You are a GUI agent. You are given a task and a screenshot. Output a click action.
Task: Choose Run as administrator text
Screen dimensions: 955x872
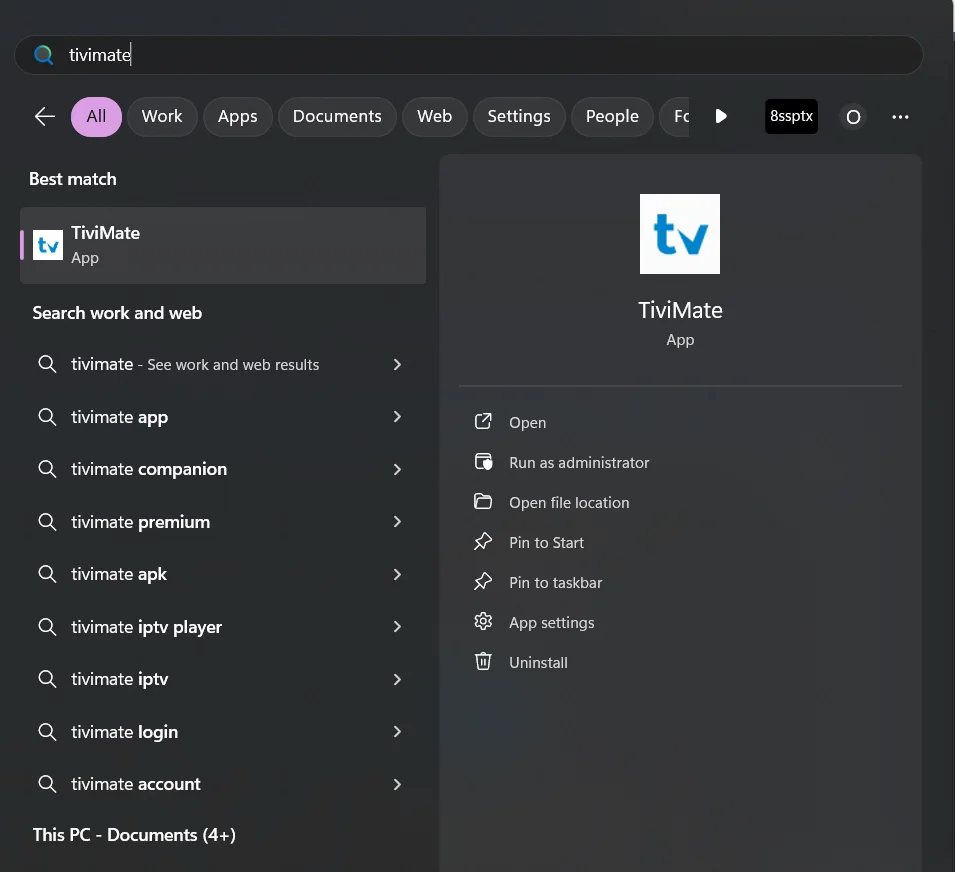(579, 463)
